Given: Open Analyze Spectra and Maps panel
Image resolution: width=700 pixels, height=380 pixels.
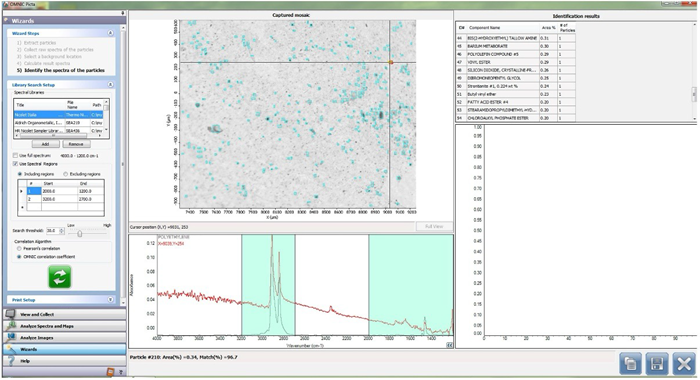Looking at the screenshot, I should click(x=65, y=326).
